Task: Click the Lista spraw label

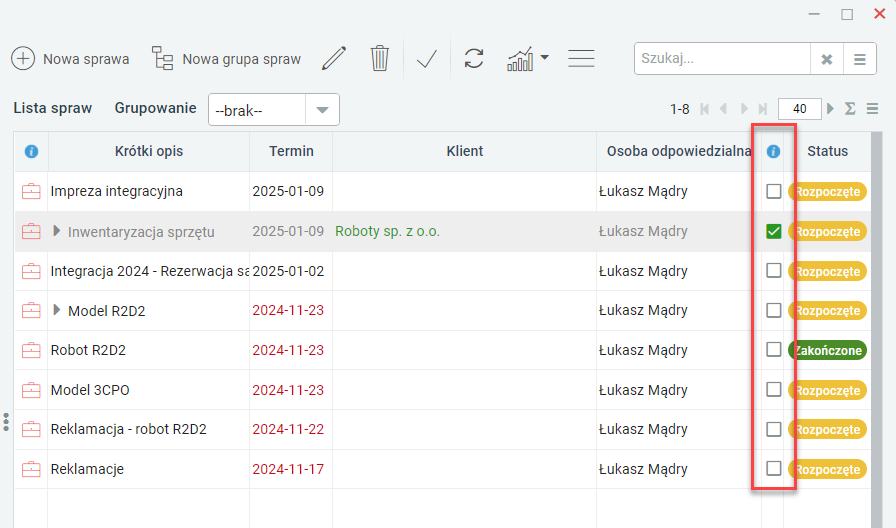Action: [x=53, y=108]
